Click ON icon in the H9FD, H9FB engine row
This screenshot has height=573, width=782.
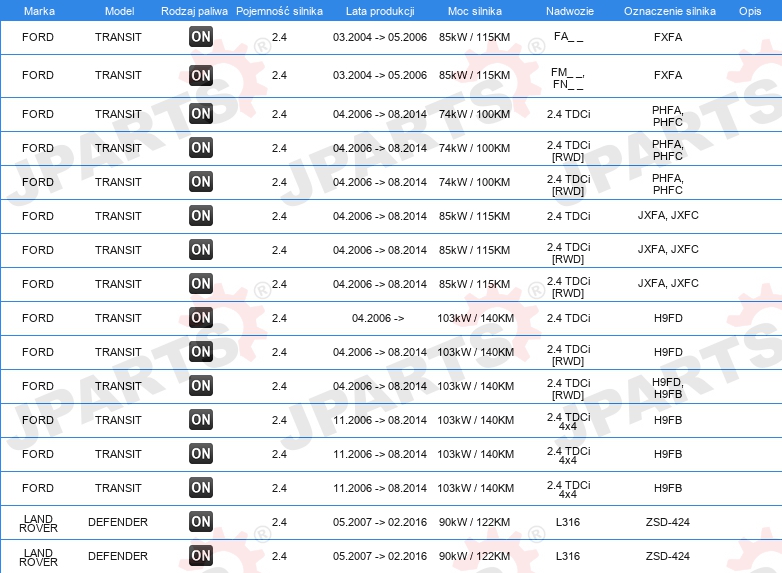coord(201,385)
